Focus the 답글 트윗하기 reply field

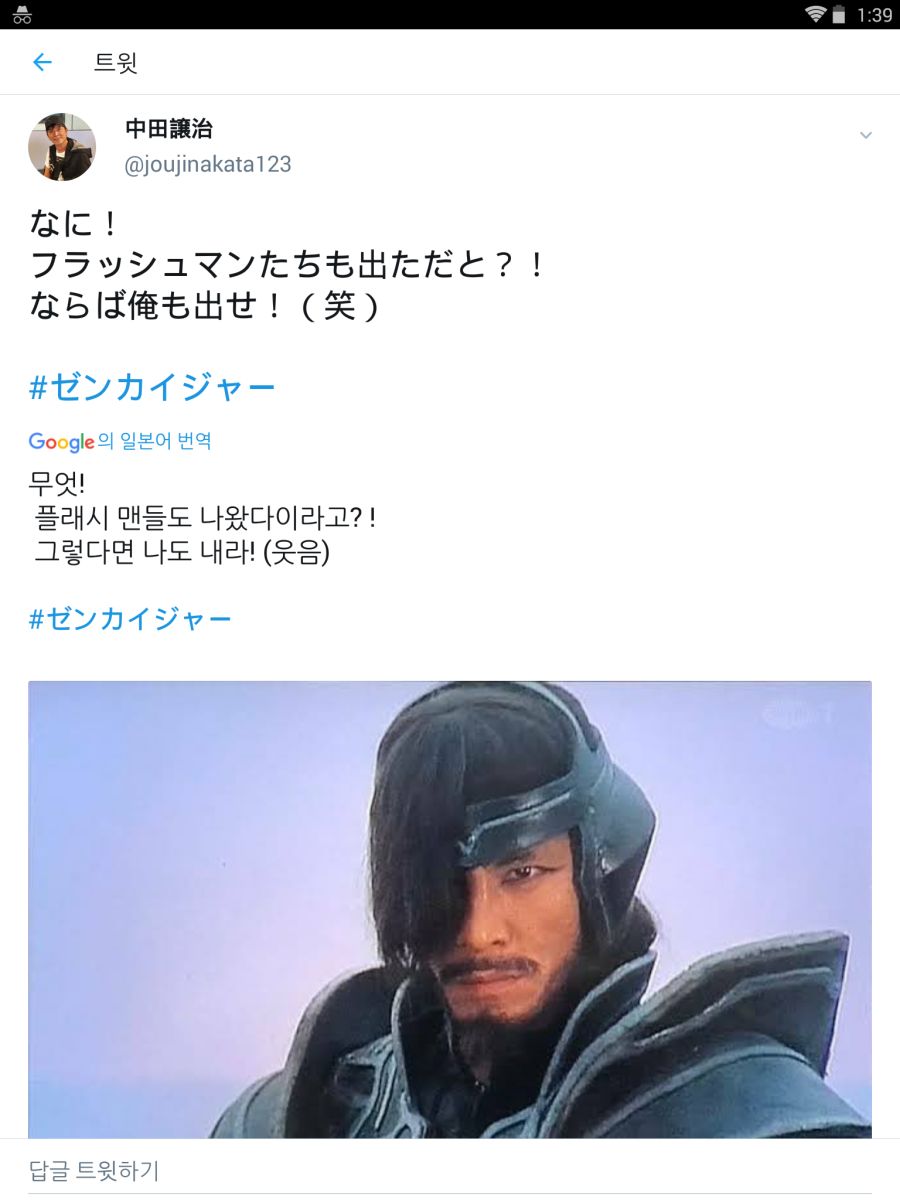pyautogui.click(x=450, y=1170)
